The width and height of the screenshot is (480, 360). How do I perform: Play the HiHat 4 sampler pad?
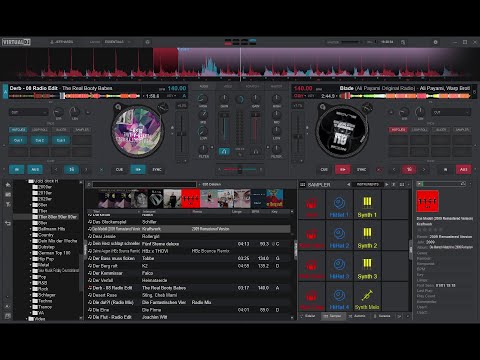coord(339,297)
